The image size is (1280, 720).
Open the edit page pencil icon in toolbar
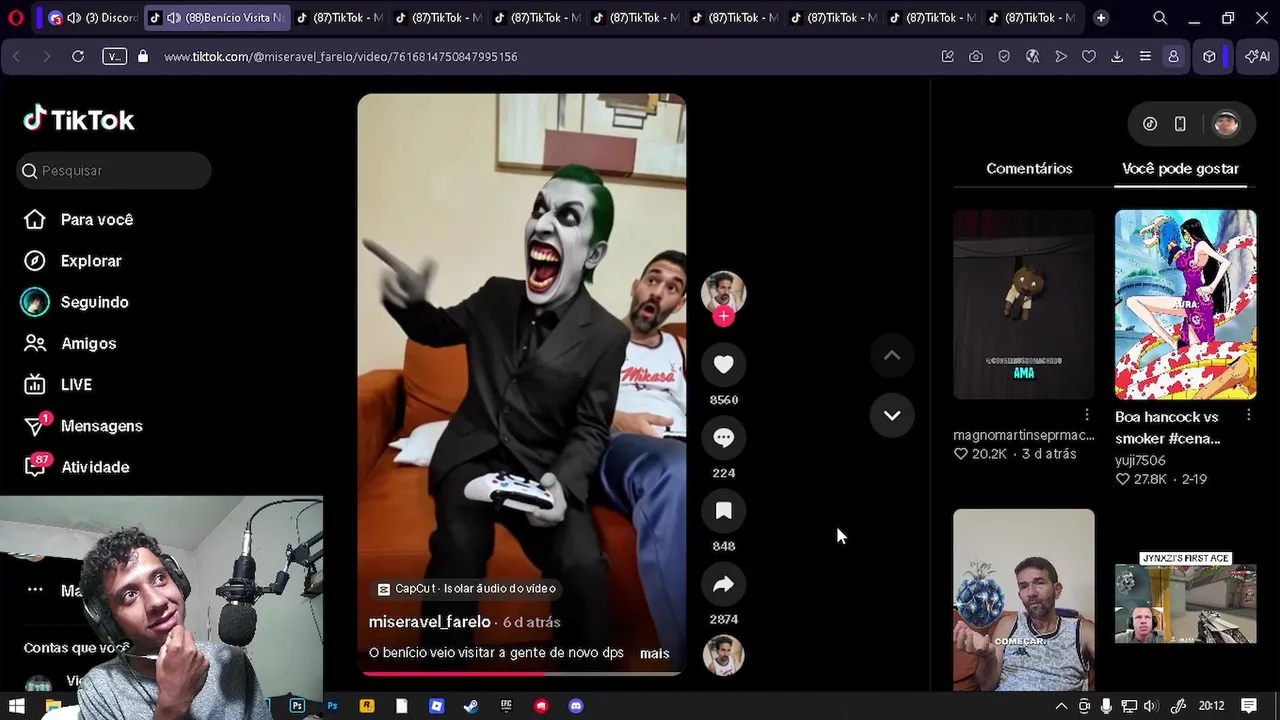(948, 57)
